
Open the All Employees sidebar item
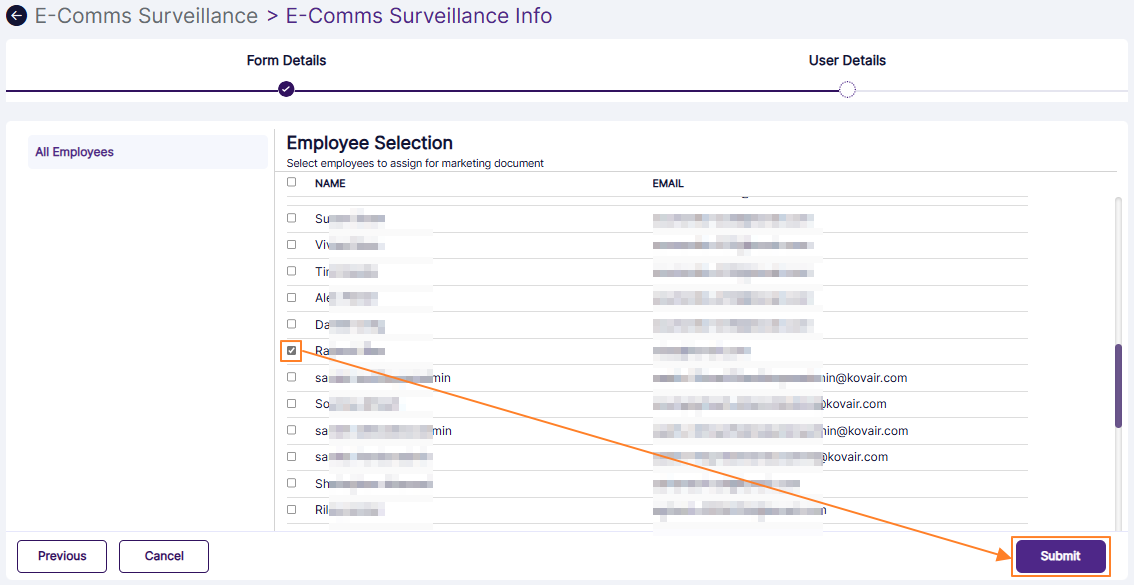[x=75, y=152]
